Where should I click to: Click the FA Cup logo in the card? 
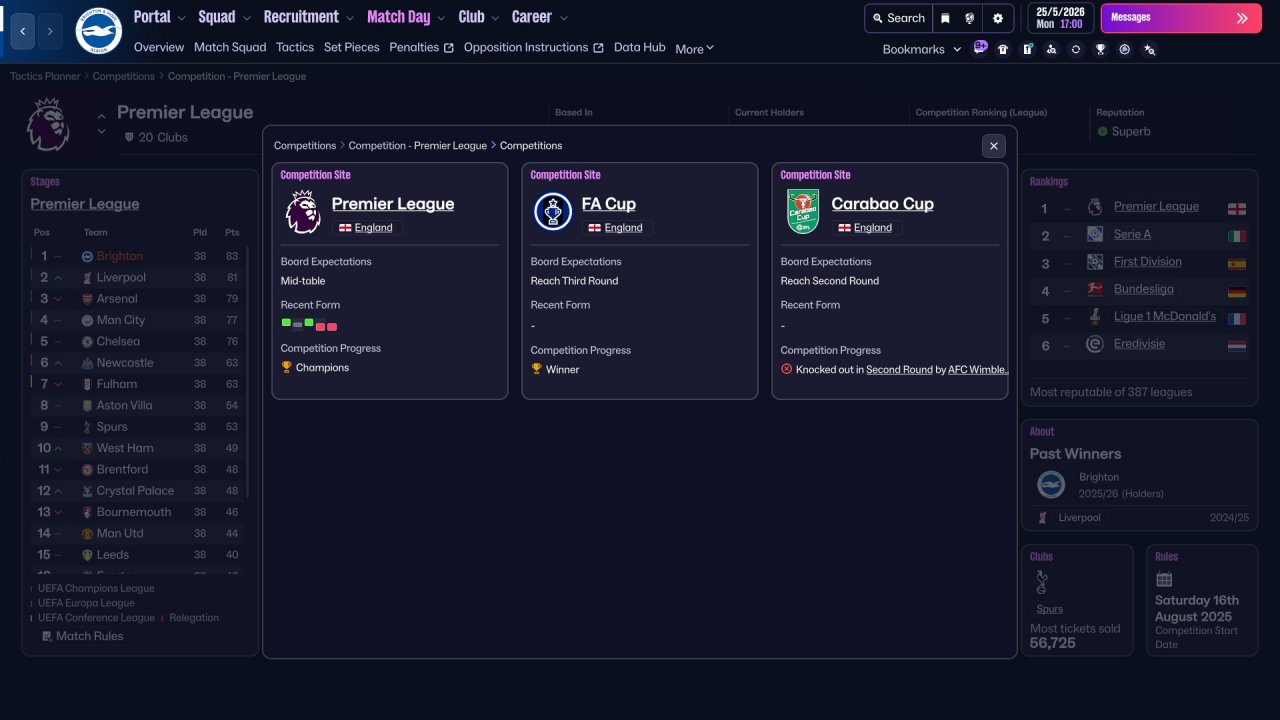pyautogui.click(x=553, y=212)
